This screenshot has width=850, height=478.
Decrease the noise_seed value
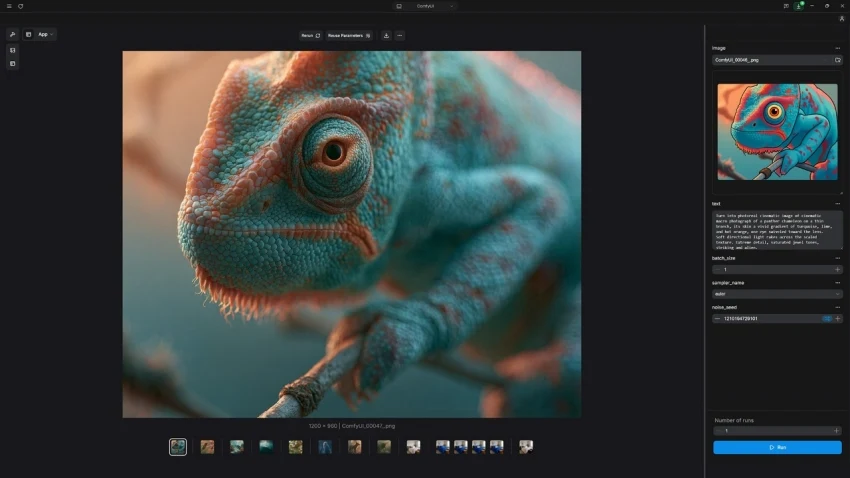pyautogui.click(x=717, y=319)
